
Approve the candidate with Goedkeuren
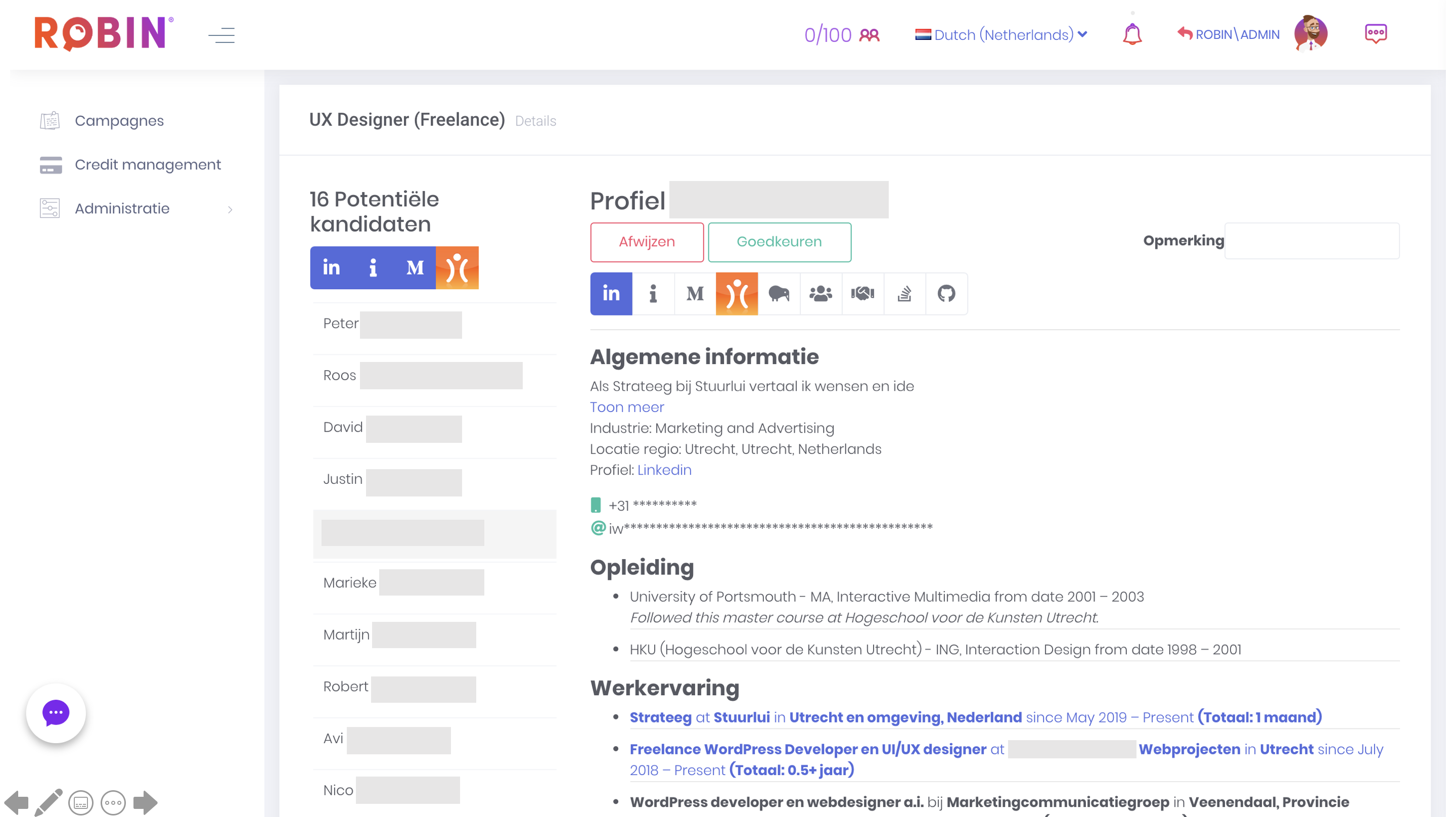780,242
